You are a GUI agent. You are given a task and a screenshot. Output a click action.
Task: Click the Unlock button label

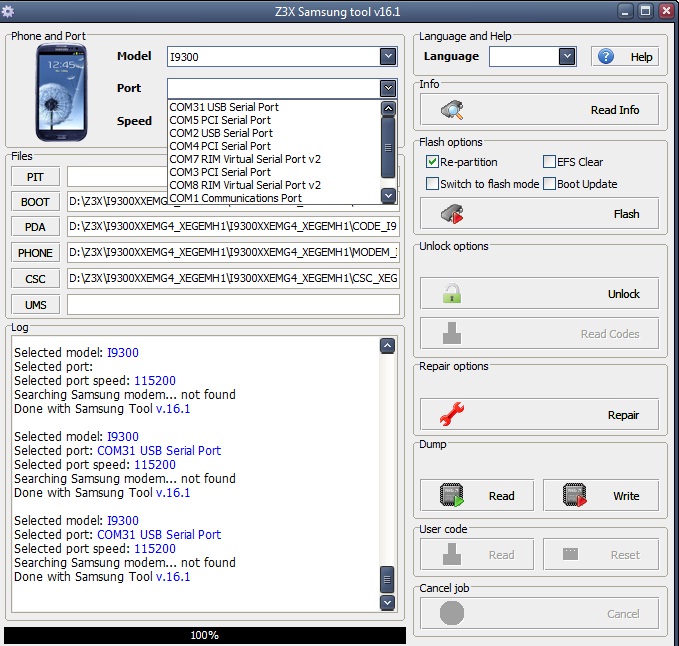coord(624,294)
